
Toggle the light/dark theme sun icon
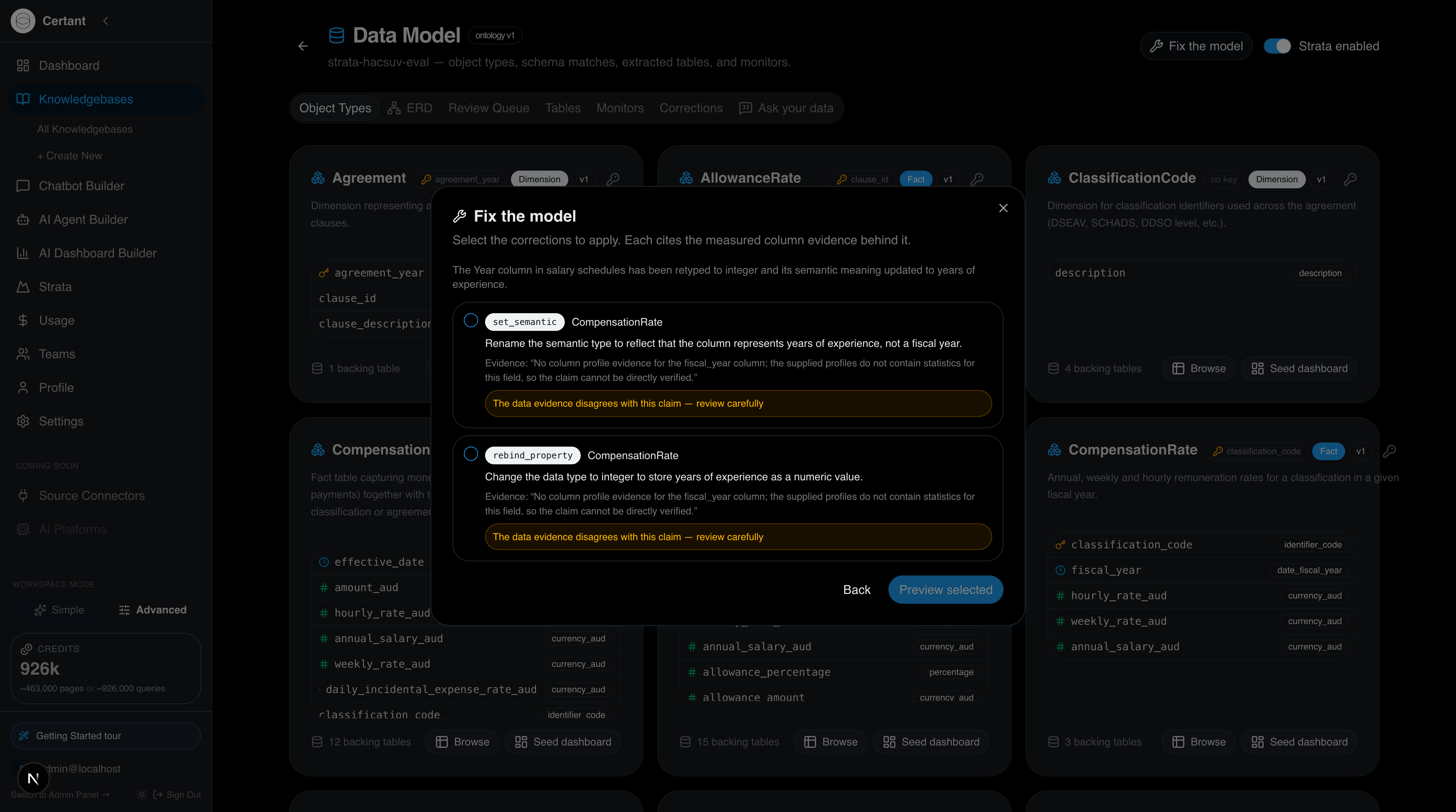[x=142, y=795]
